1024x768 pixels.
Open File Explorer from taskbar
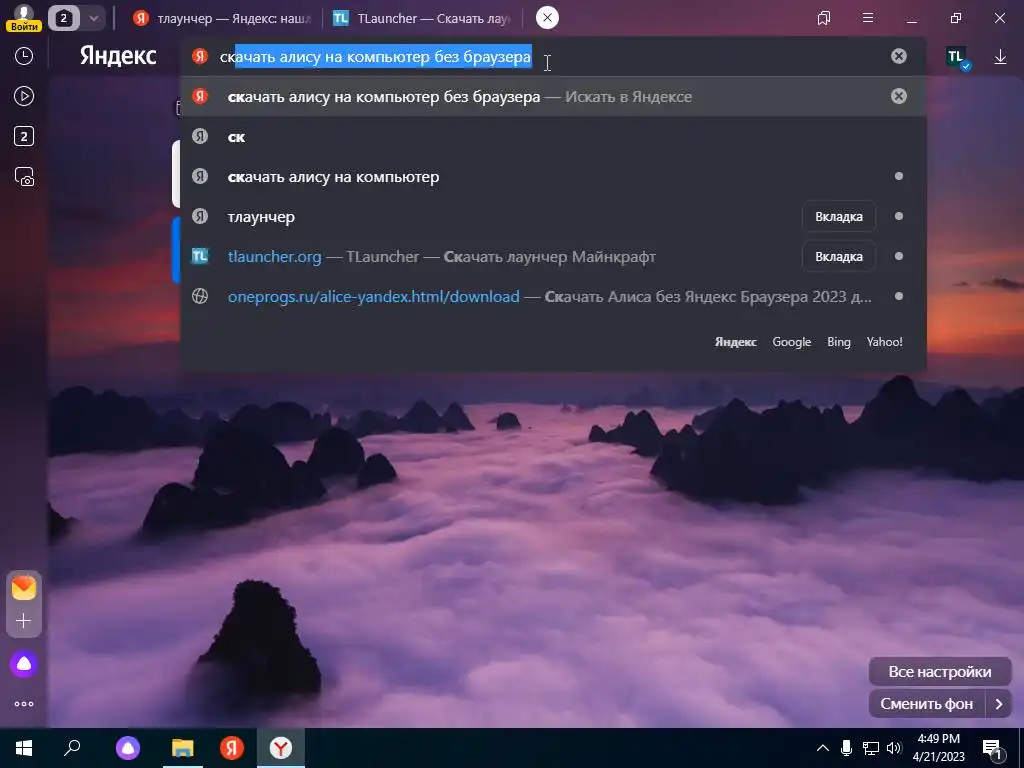click(x=183, y=748)
